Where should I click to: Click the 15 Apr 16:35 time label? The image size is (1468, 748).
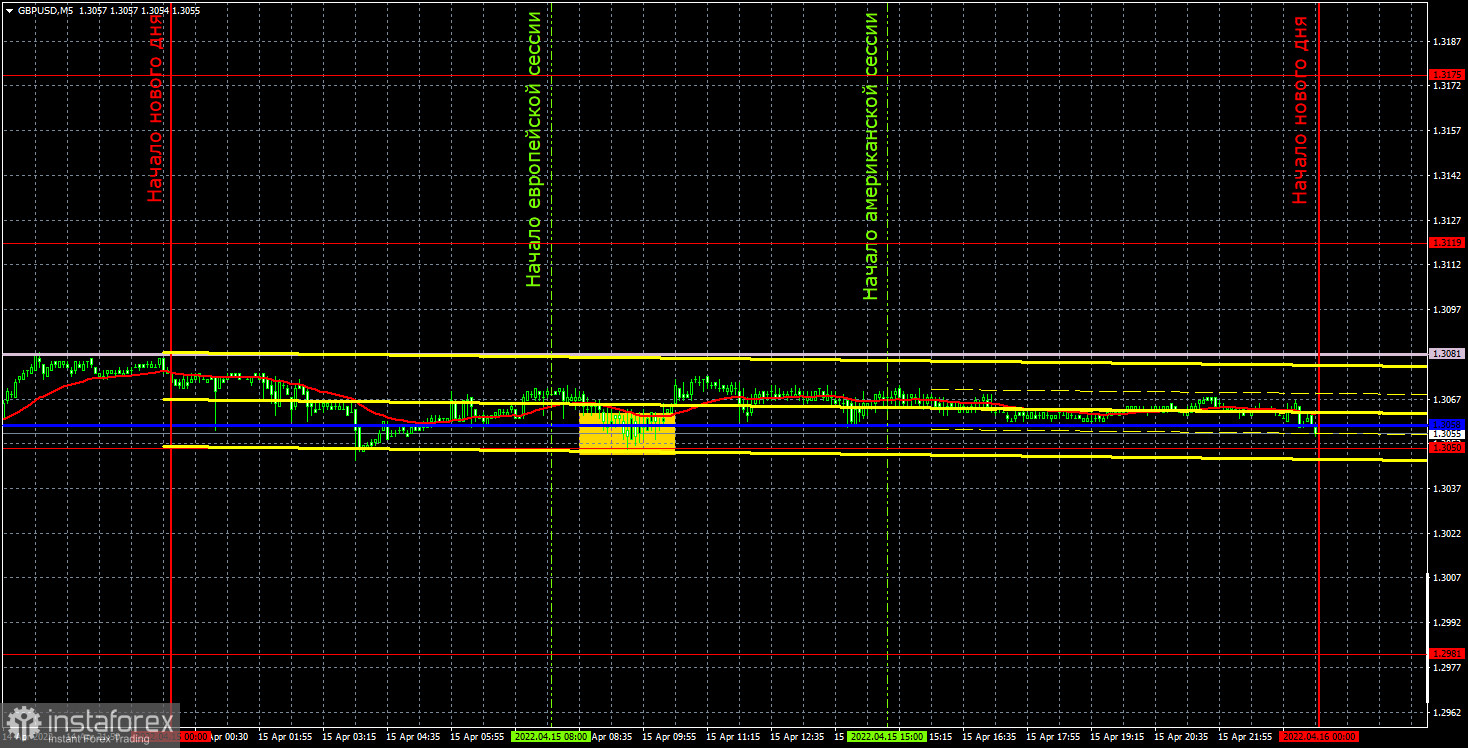[990, 736]
